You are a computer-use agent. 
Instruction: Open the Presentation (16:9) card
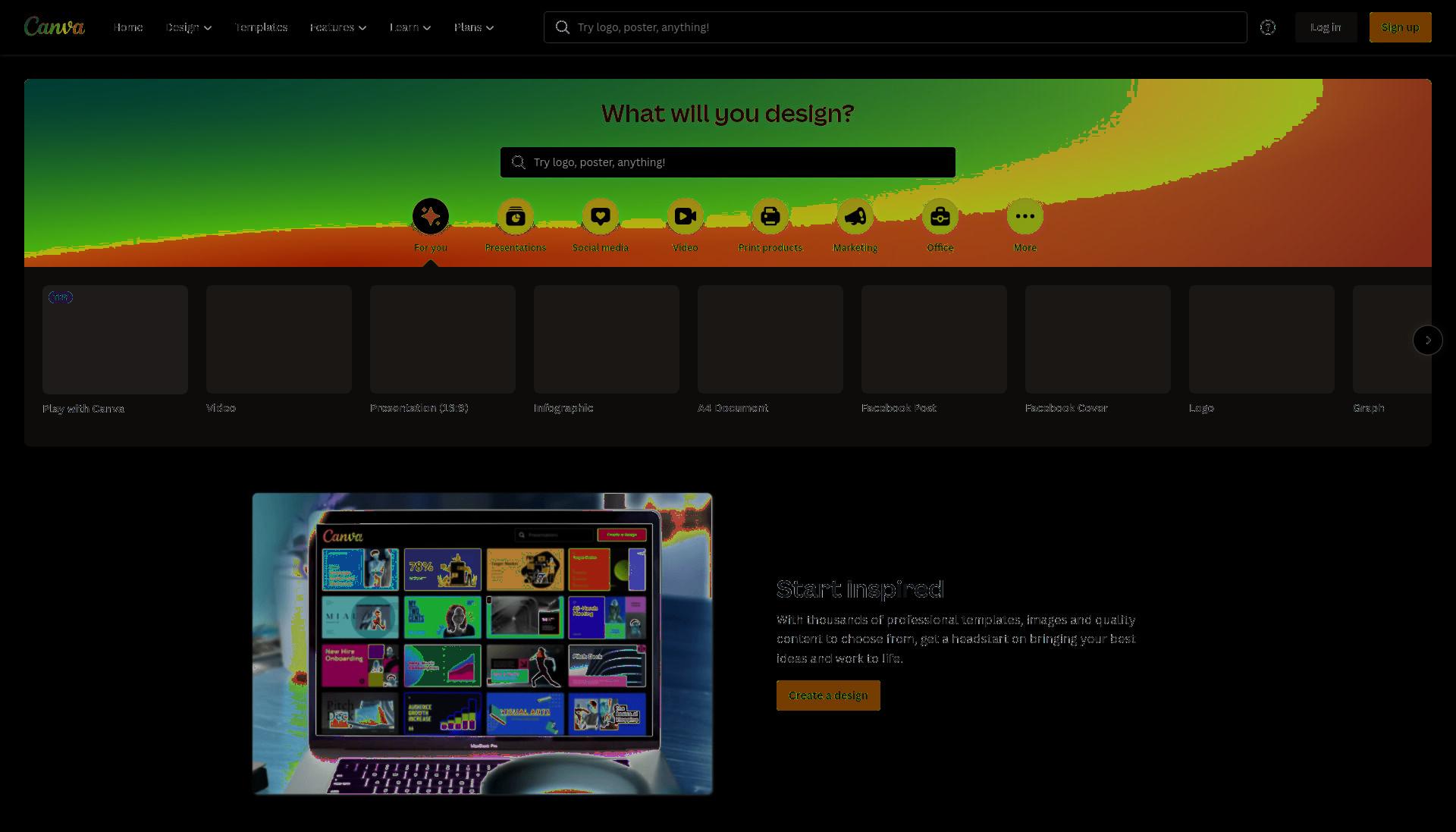[x=443, y=339]
